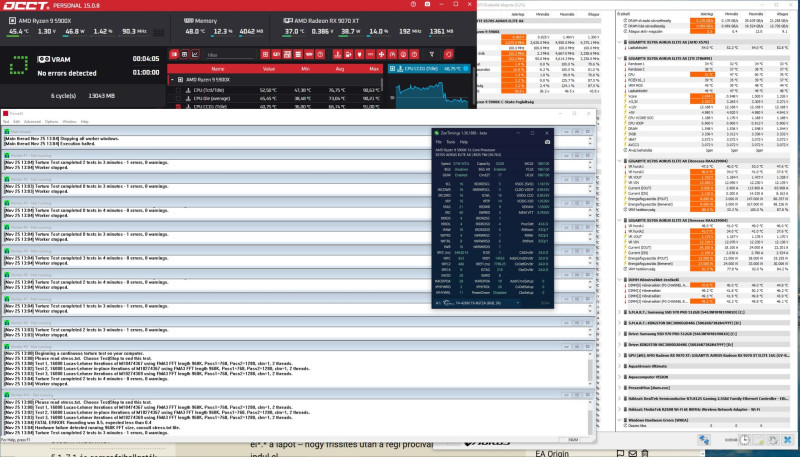Open Prime95 Advanced menu
Image resolution: width=800 pixels, height=457 pixels.
tap(32, 122)
